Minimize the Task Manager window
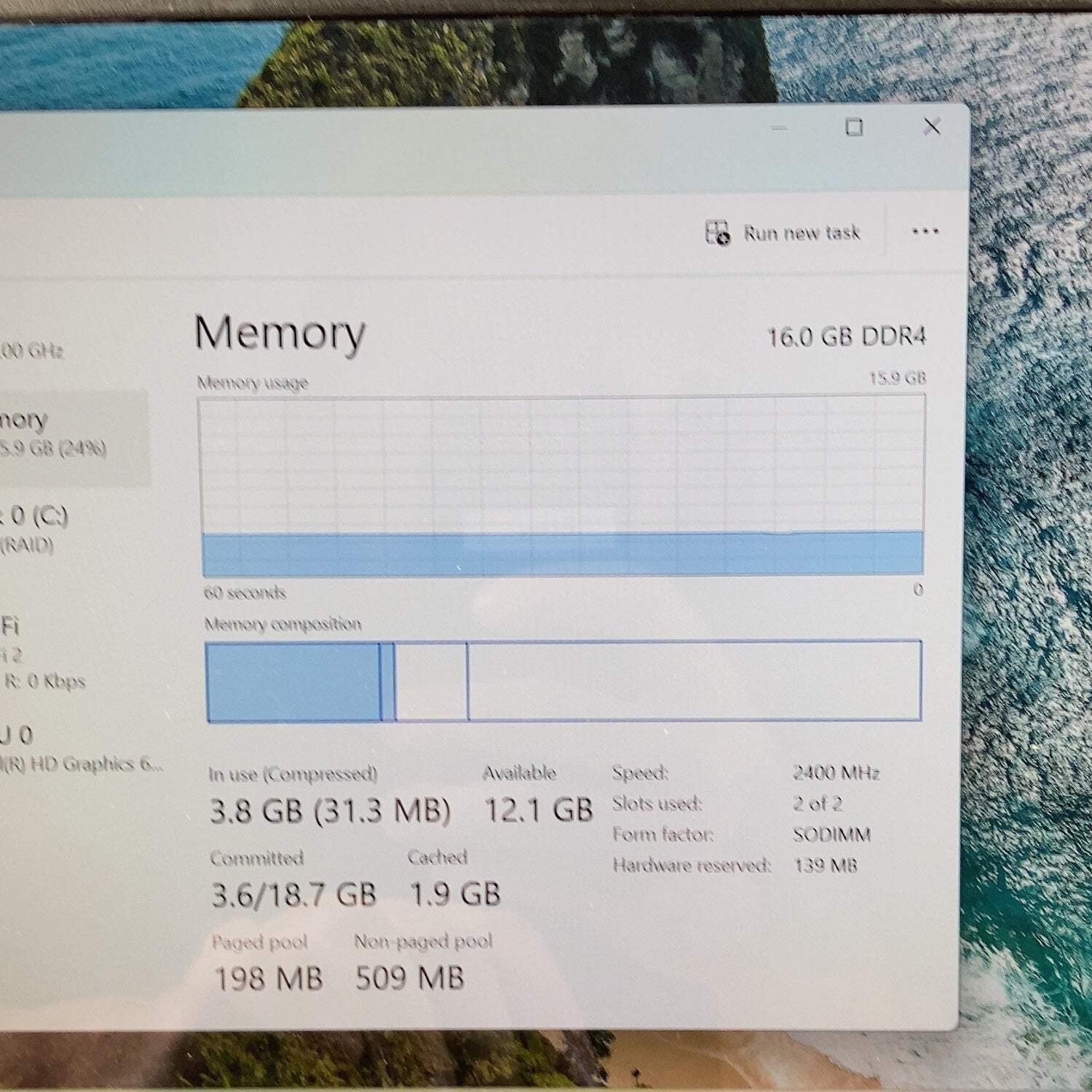The image size is (1092, 1092). 779,128
